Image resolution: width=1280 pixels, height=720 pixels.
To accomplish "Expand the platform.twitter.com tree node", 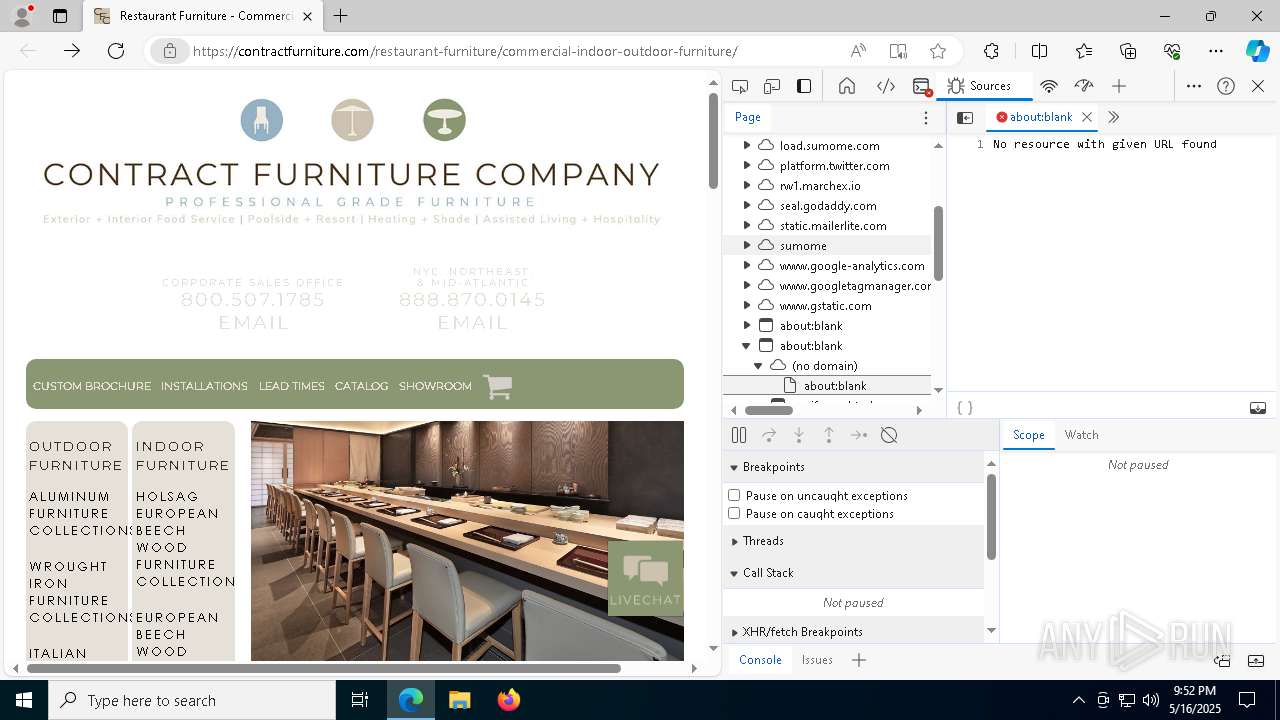I will click(x=746, y=165).
